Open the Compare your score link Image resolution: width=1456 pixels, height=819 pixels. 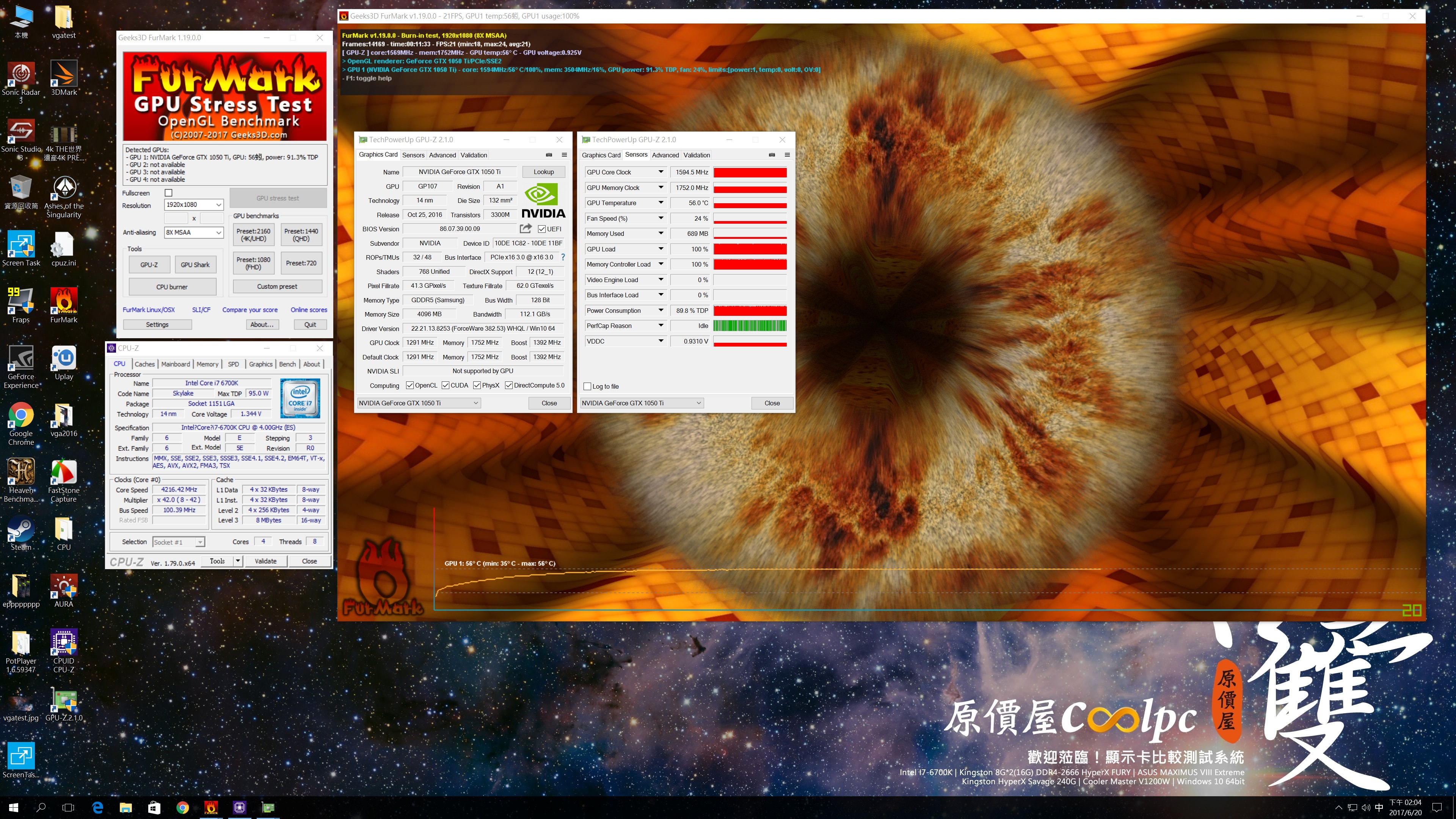pos(250,310)
